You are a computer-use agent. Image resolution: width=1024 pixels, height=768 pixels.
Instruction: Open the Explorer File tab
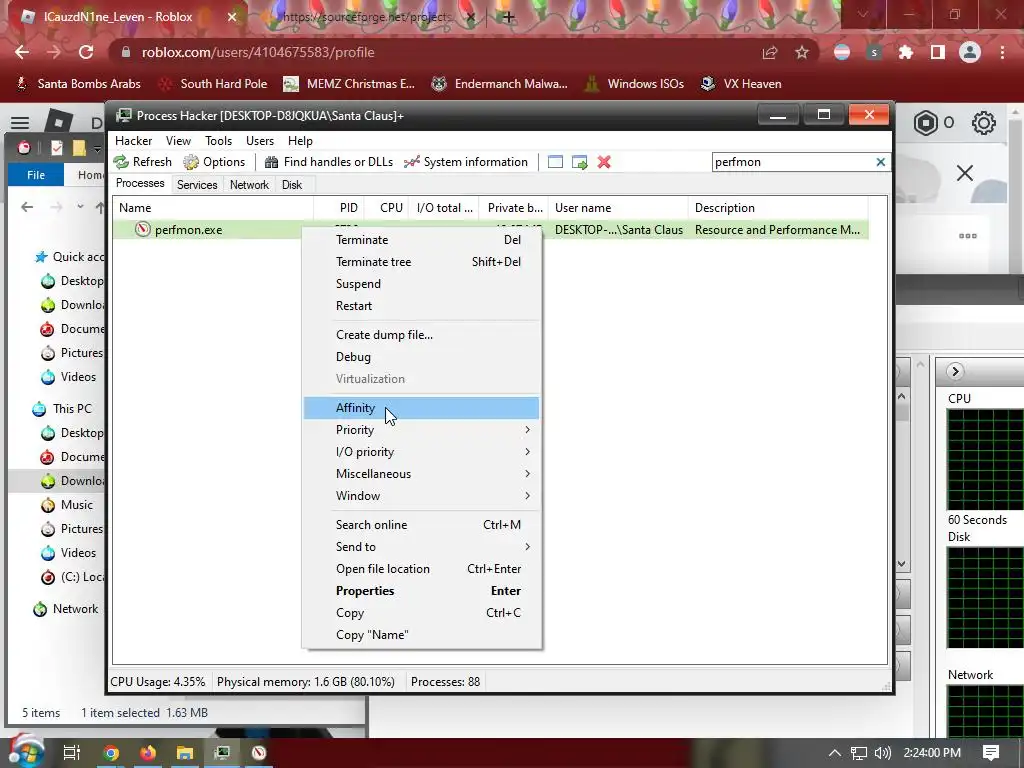pos(36,175)
